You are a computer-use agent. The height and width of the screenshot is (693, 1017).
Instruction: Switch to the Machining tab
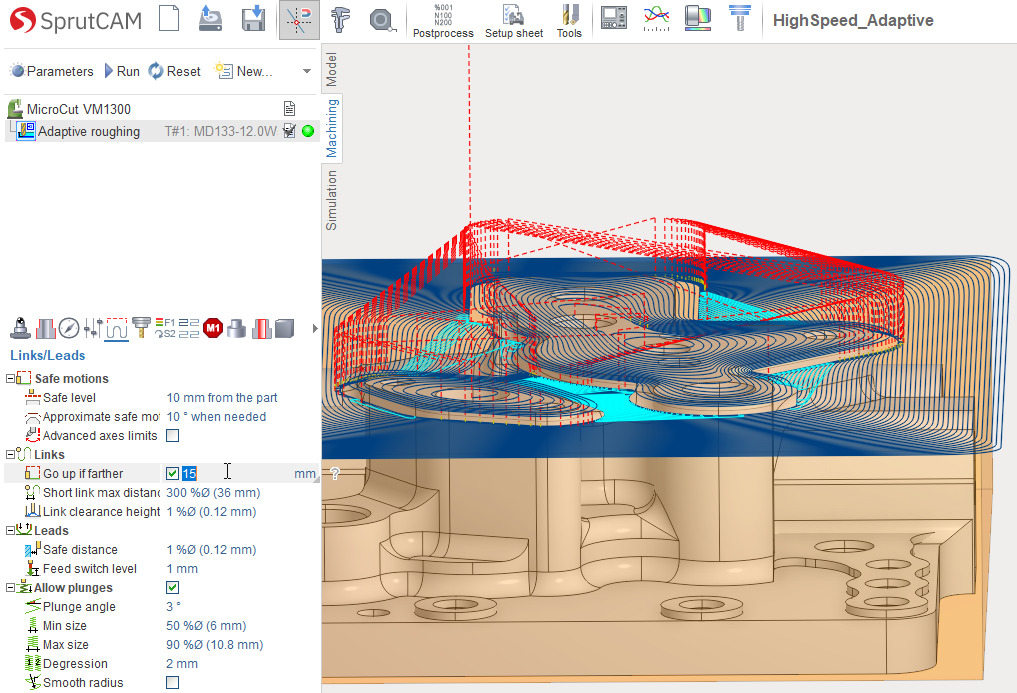[x=331, y=128]
